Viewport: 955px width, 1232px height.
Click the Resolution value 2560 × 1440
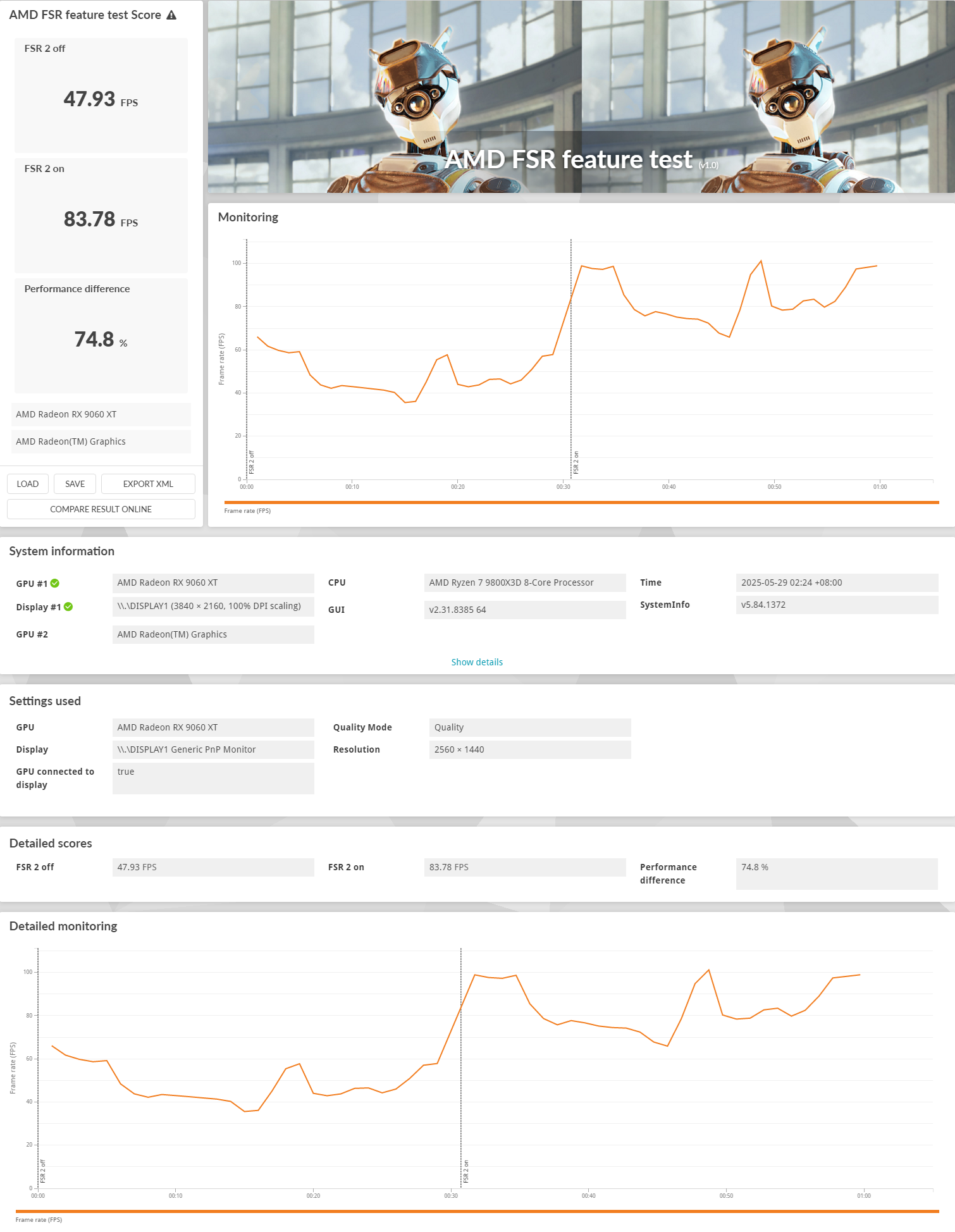(x=530, y=749)
